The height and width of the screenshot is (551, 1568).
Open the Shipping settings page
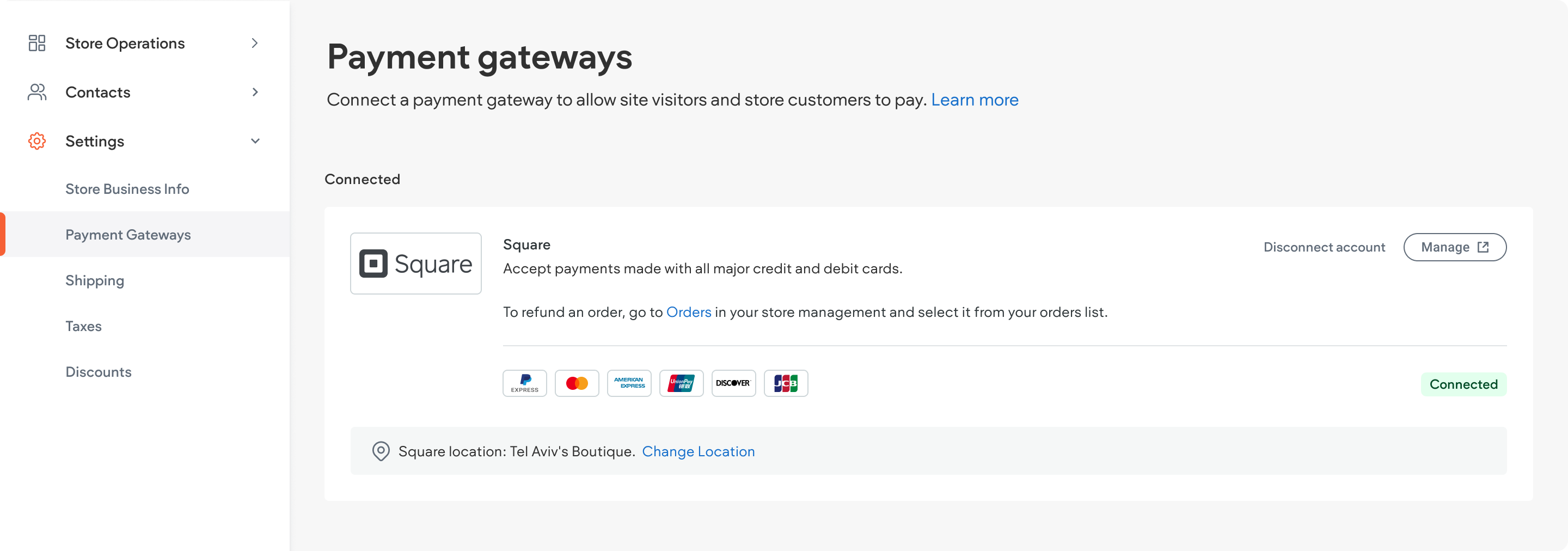click(x=94, y=280)
